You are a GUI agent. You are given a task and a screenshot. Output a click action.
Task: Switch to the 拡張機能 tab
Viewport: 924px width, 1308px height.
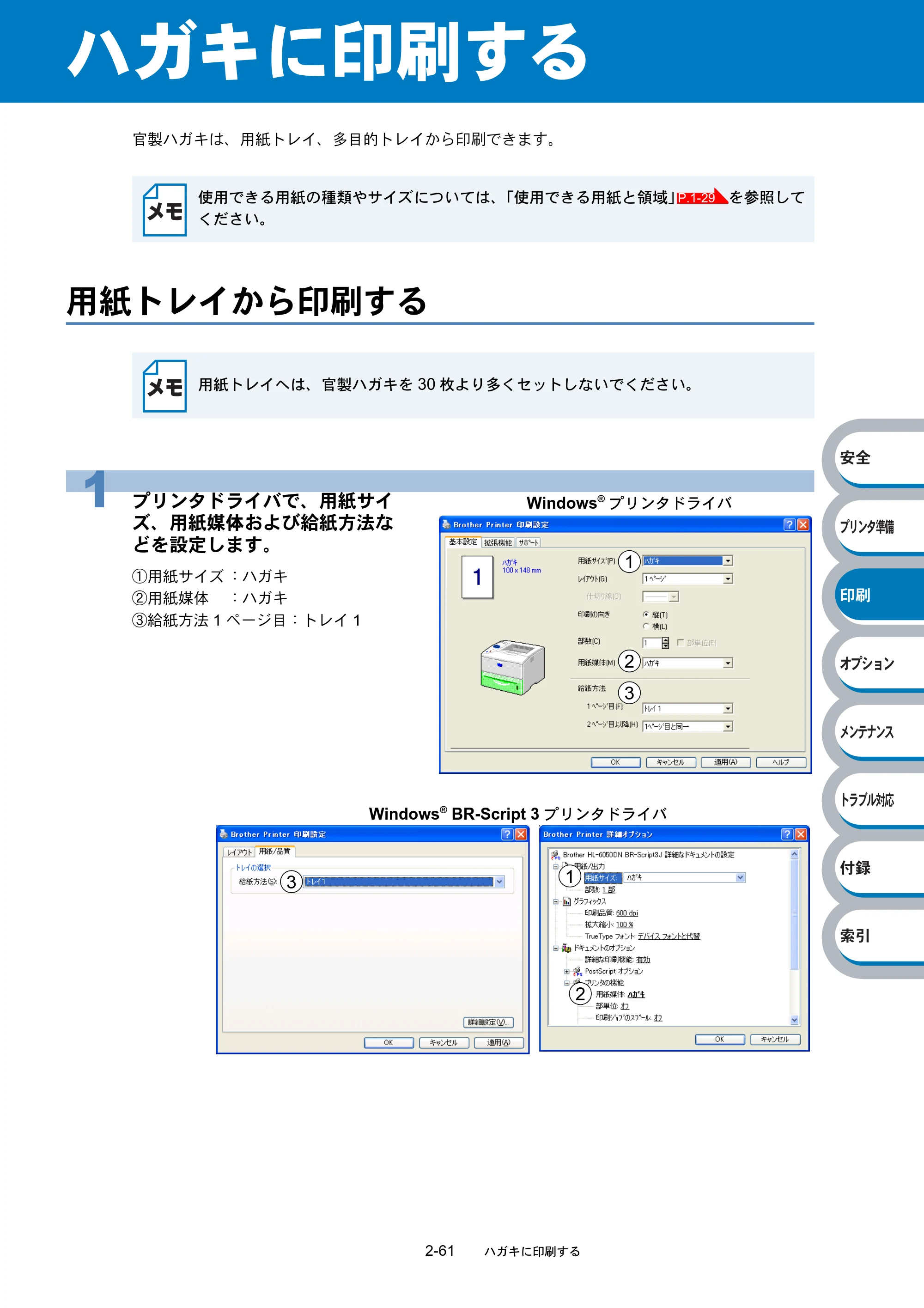point(498,542)
